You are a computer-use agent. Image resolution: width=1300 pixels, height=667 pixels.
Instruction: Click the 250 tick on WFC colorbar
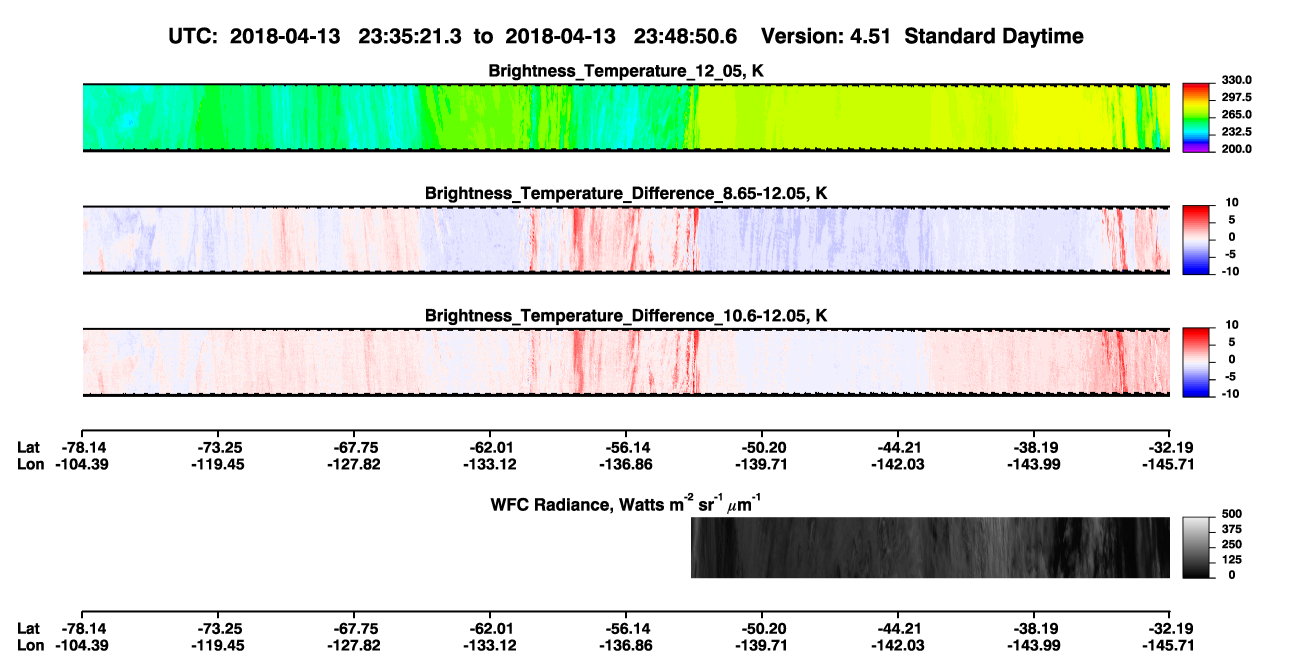(1232, 544)
